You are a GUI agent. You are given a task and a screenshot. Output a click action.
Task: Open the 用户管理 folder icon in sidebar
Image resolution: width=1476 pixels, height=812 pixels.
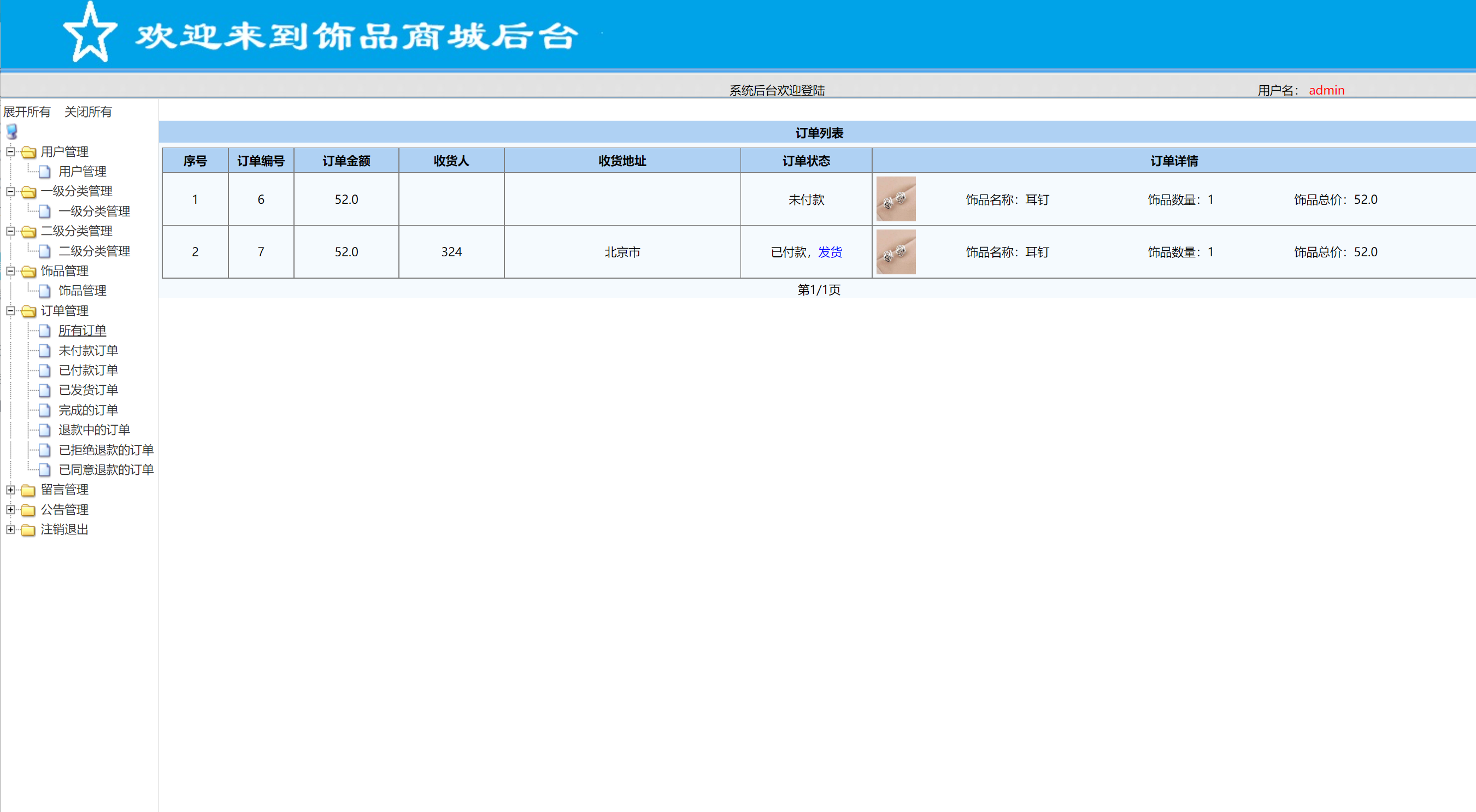click(x=28, y=152)
